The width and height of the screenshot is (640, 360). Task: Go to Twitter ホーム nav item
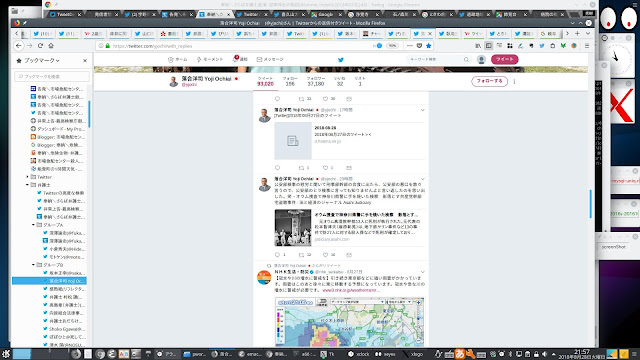(178, 60)
